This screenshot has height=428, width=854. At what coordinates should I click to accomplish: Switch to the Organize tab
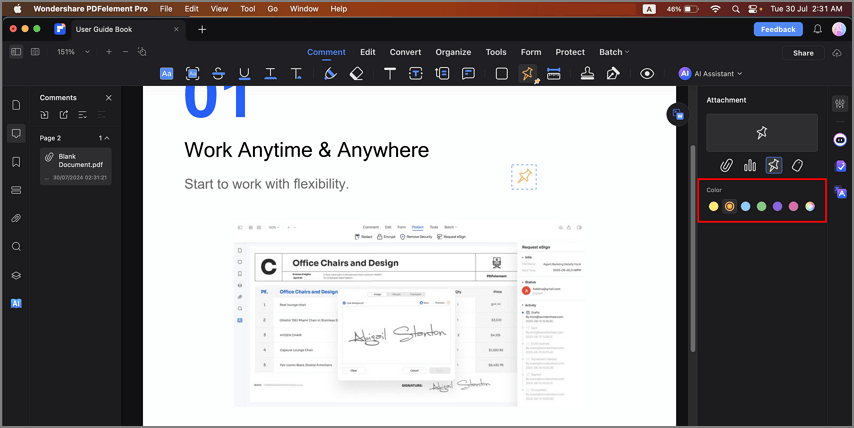pyautogui.click(x=453, y=52)
